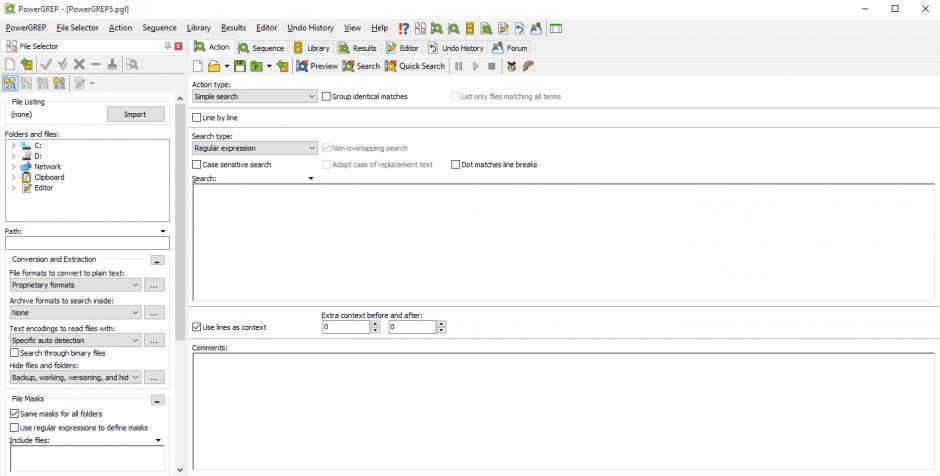The width and height of the screenshot is (940, 476).
Task: Open Text encodings dropdown
Action: [x=76, y=341]
